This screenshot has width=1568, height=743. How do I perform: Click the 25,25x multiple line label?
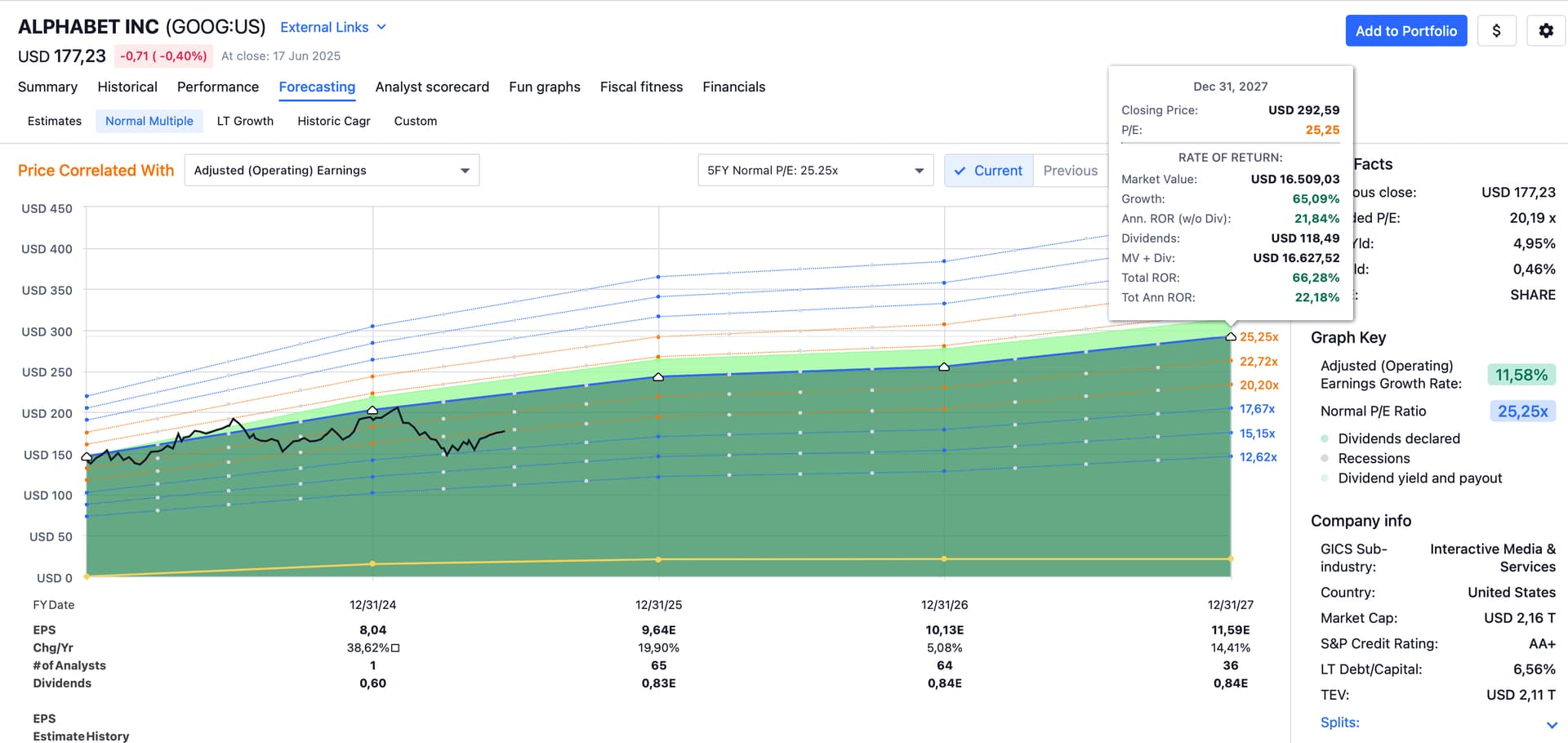click(x=1259, y=337)
